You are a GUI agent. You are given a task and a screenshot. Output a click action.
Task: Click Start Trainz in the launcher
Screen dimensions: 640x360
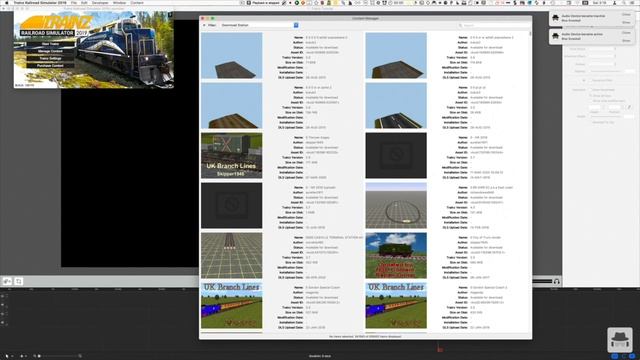(50, 44)
